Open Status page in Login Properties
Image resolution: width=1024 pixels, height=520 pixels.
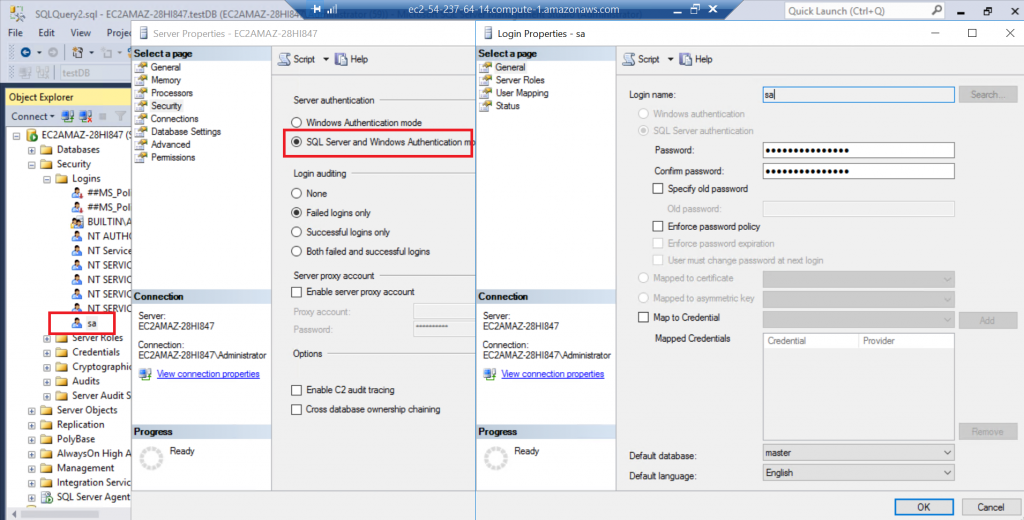coord(507,106)
